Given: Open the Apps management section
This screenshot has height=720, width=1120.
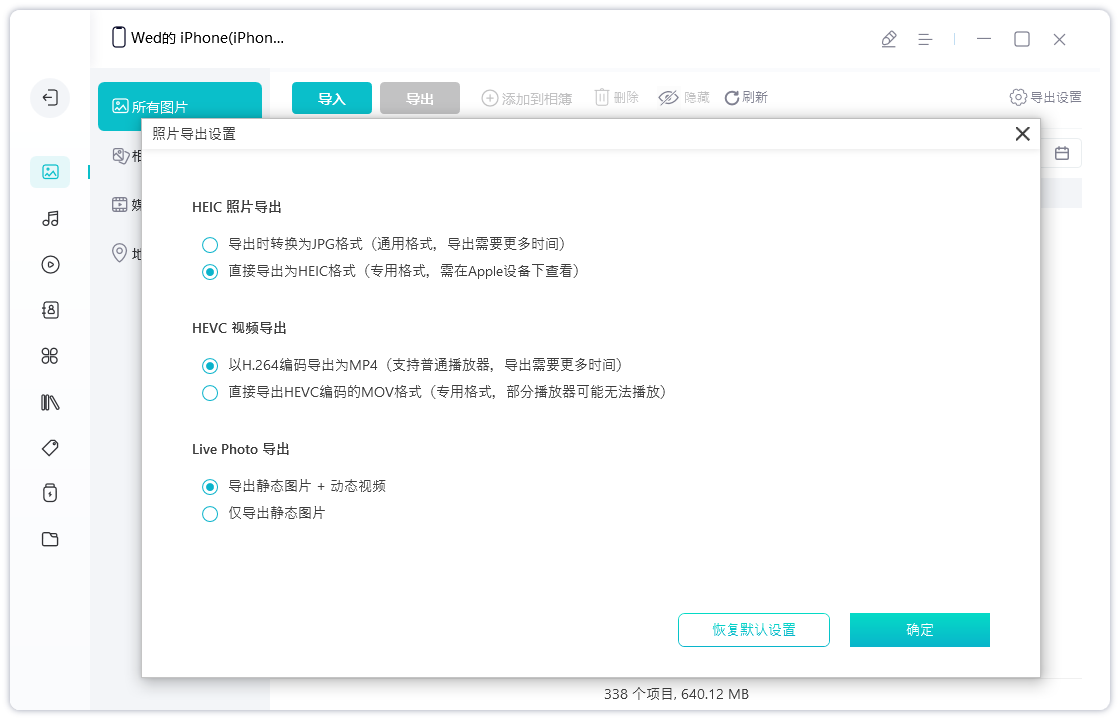Looking at the screenshot, I should (50, 355).
